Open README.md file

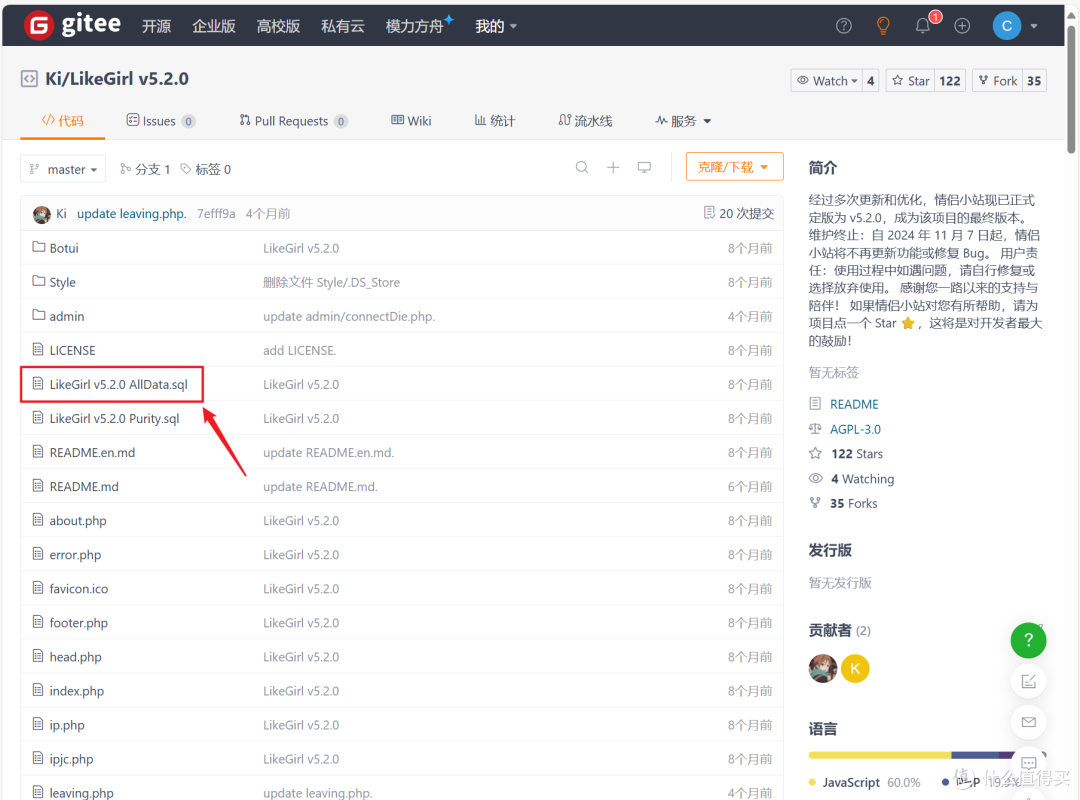coord(84,486)
